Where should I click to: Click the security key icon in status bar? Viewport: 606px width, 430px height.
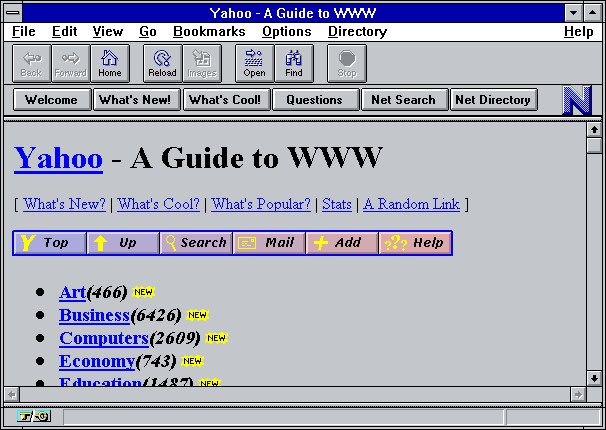34,416
